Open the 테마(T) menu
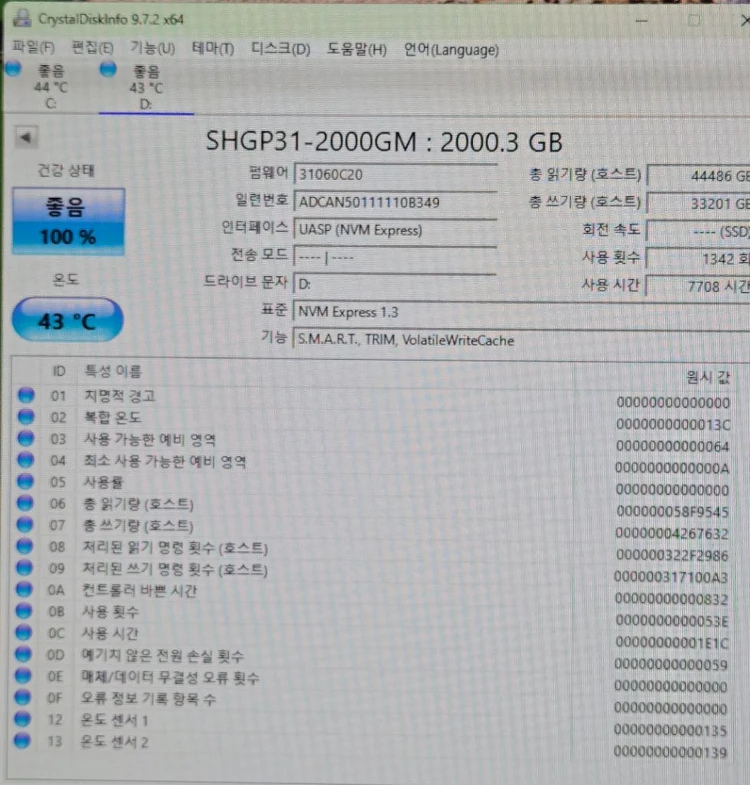750x785 pixels. pyautogui.click(x=213, y=49)
